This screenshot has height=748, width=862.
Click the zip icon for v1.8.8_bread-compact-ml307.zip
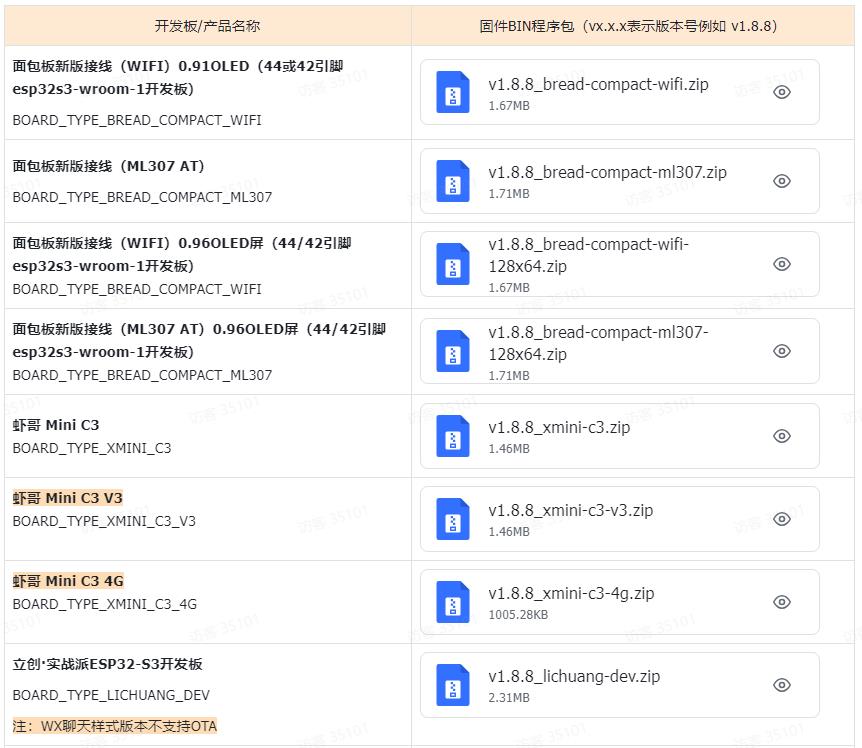(453, 181)
